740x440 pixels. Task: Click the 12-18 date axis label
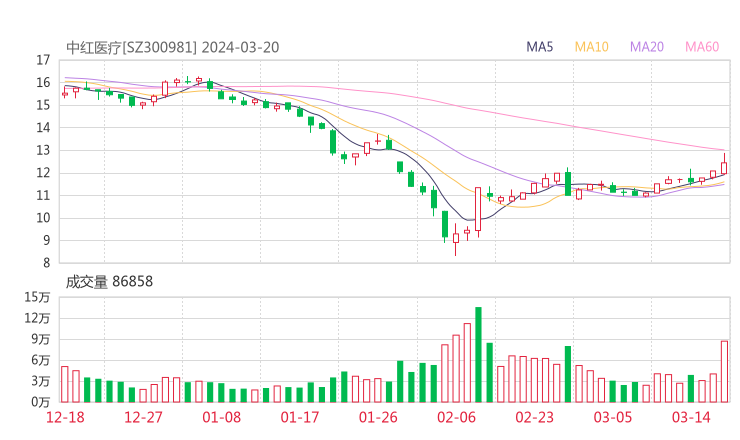point(65,417)
